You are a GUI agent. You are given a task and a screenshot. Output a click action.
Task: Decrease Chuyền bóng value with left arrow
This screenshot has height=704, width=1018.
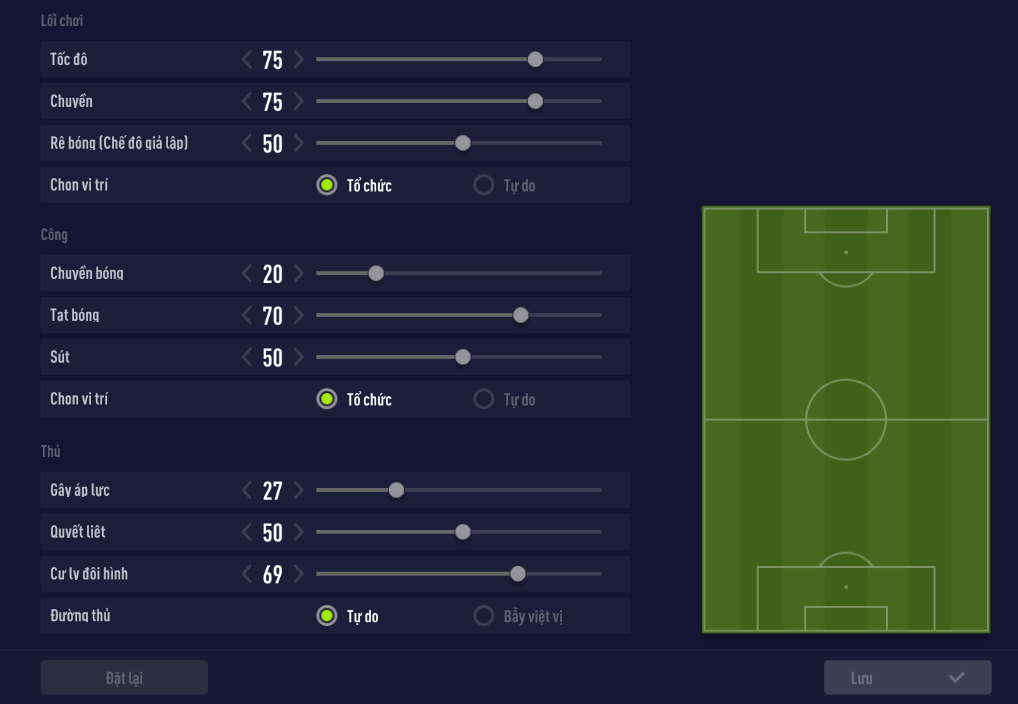click(247, 274)
